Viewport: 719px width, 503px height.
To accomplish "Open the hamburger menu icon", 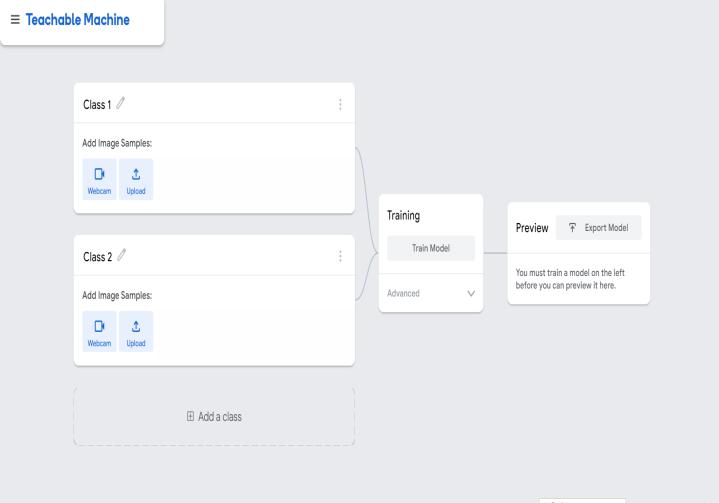I will coord(15,20).
